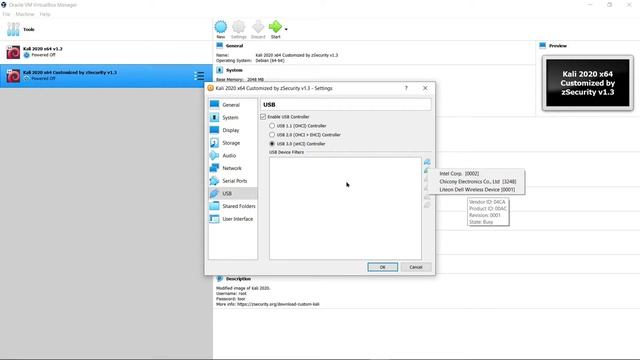Select USB 1.1 (OHCI) Controller radio button
The height and width of the screenshot is (360, 640).
pos(272,126)
